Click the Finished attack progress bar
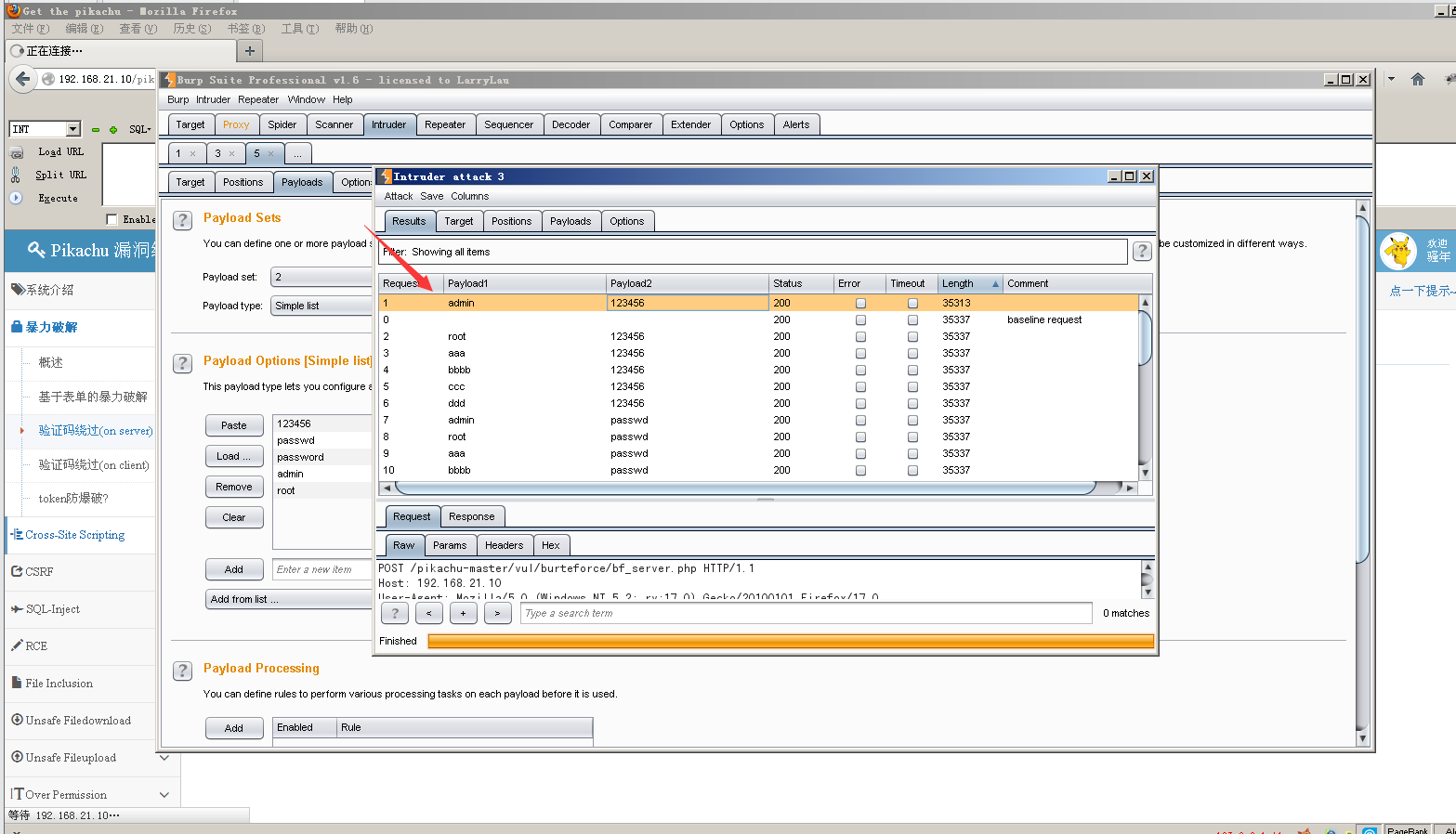The width and height of the screenshot is (1456, 834). [791, 641]
